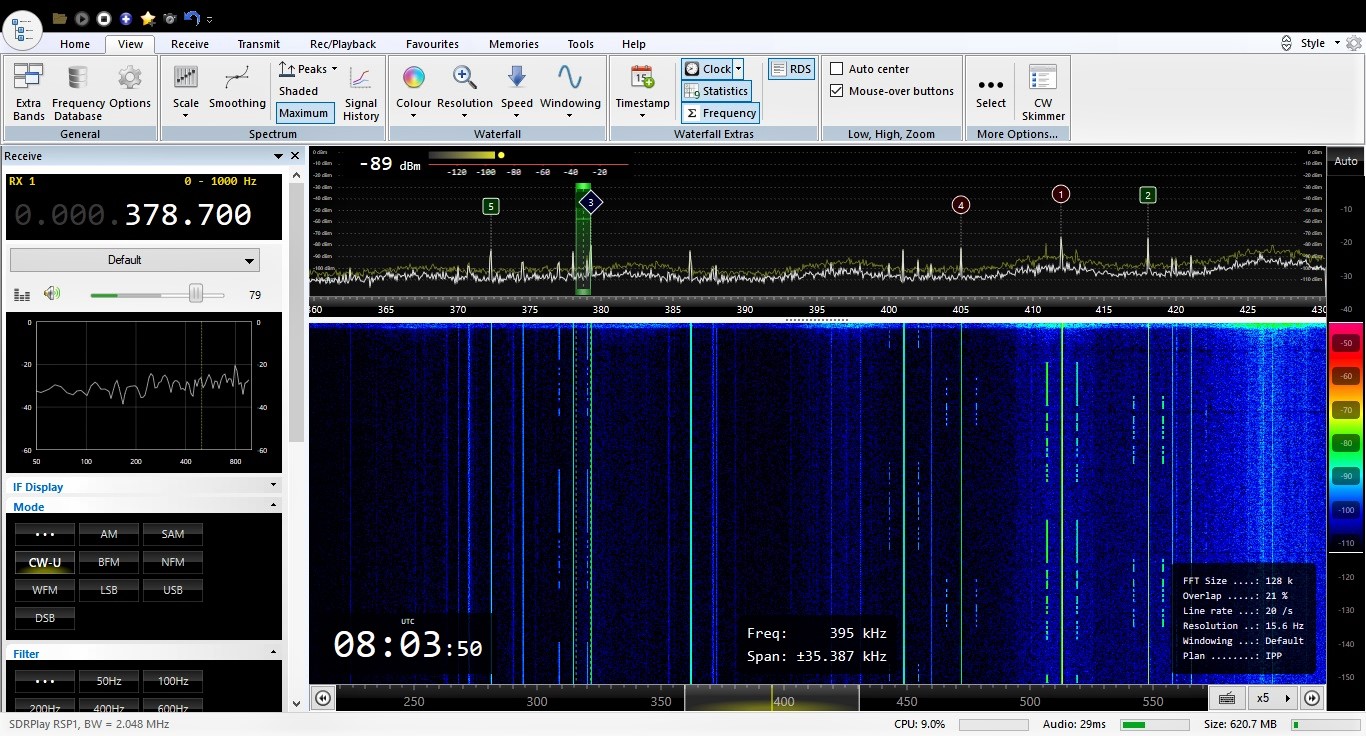The width and height of the screenshot is (1366, 736).
Task: Click the volume slider handle
Action: 196,293
